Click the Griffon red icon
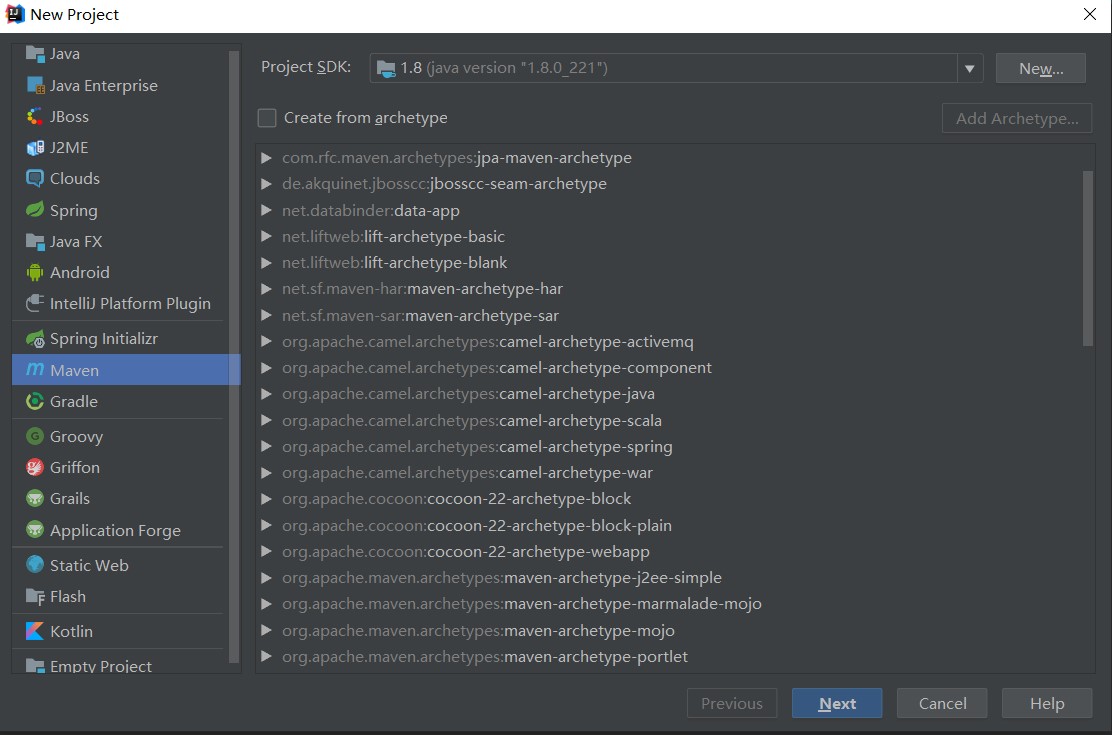Image resolution: width=1112 pixels, height=735 pixels. pyautogui.click(x=35, y=468)
